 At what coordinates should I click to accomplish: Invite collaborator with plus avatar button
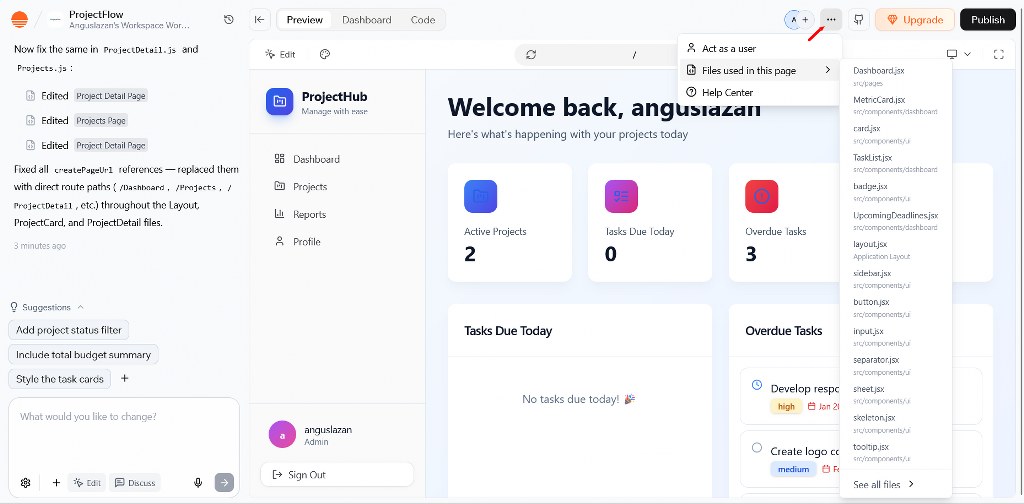[x=805, y=20]
